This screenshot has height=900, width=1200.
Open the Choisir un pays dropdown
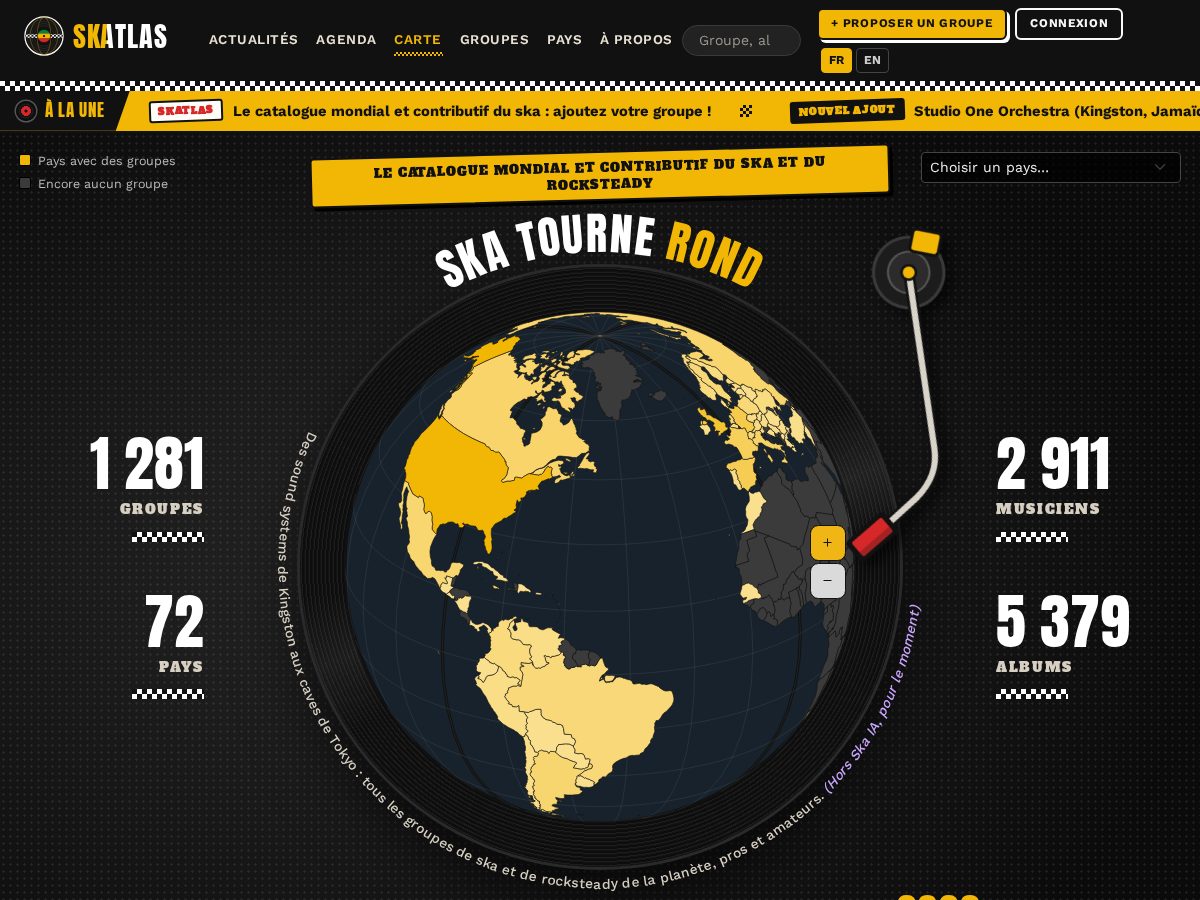(x=1050, y=167)
